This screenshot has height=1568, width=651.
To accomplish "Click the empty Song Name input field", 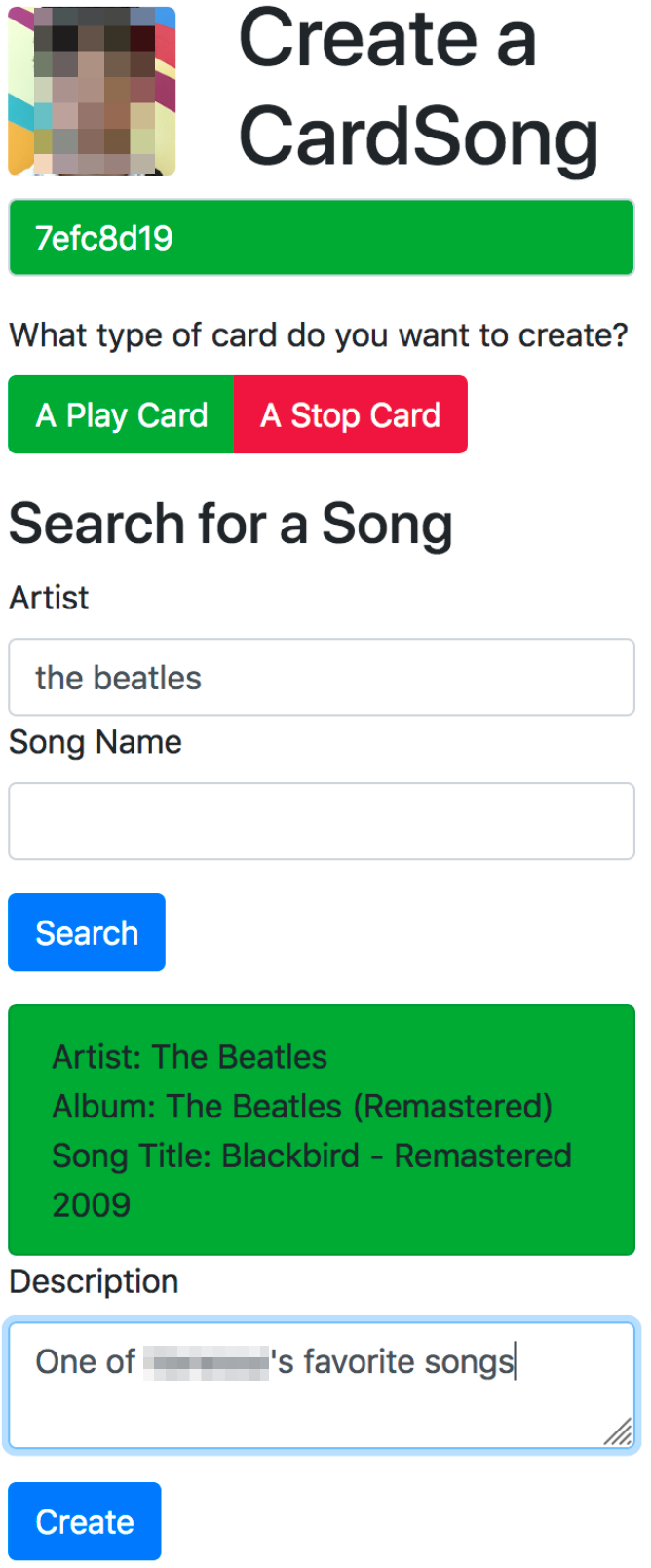I will coord(322,821).
